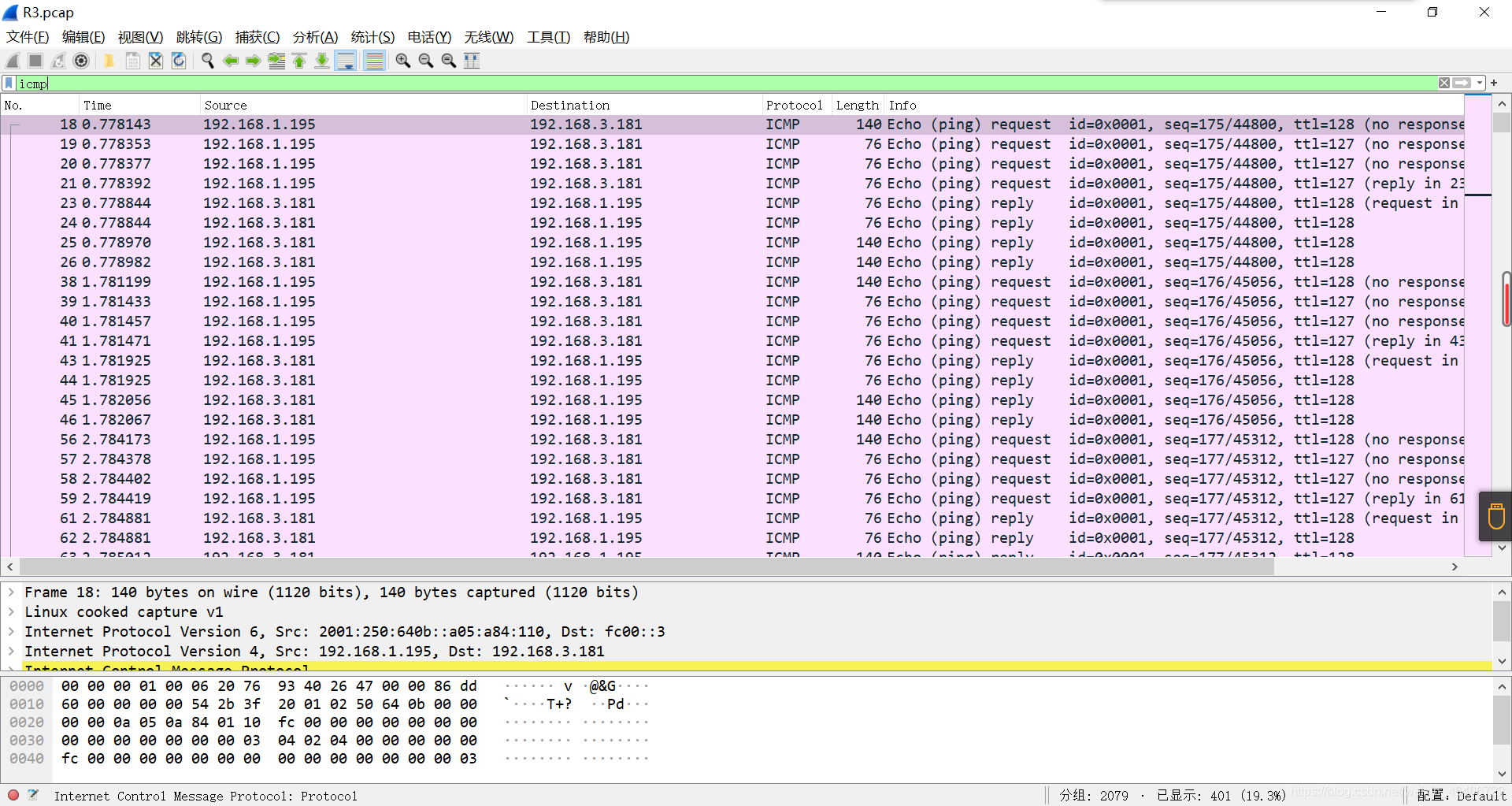Start a new packet capture
Image resolution: width=1512 pixels, height=806 pixels.
[x=12, y=61]
